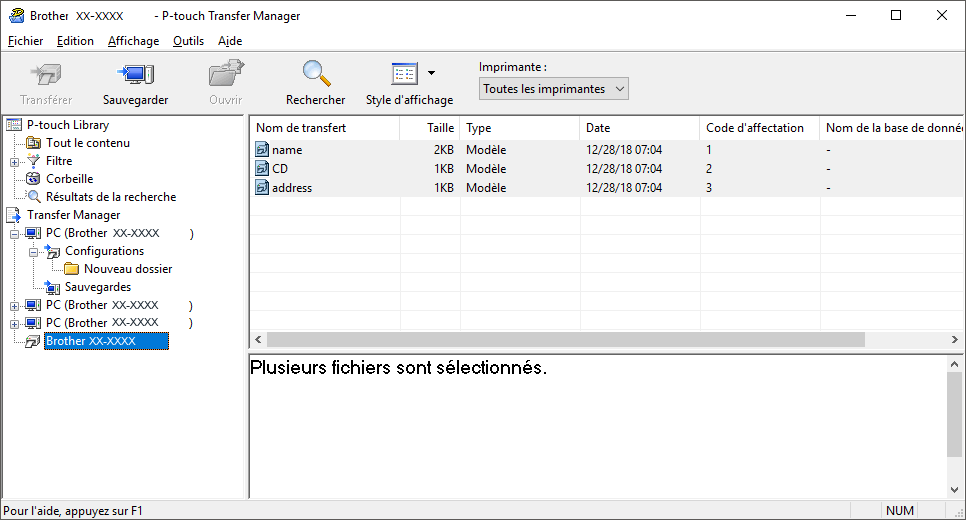
Task: Click the 2KB size cell
Action: click(x=444, y=150)
